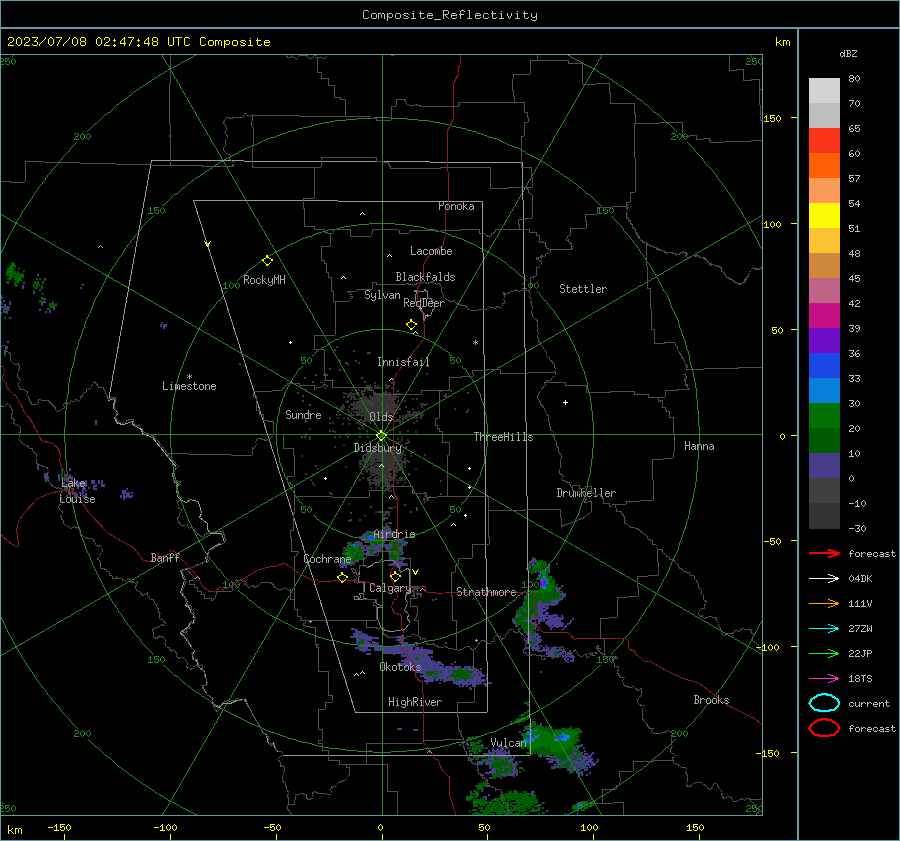Click the Drumheller town label
The width and height of the screenshot is (900, 841).
point(586,493)
